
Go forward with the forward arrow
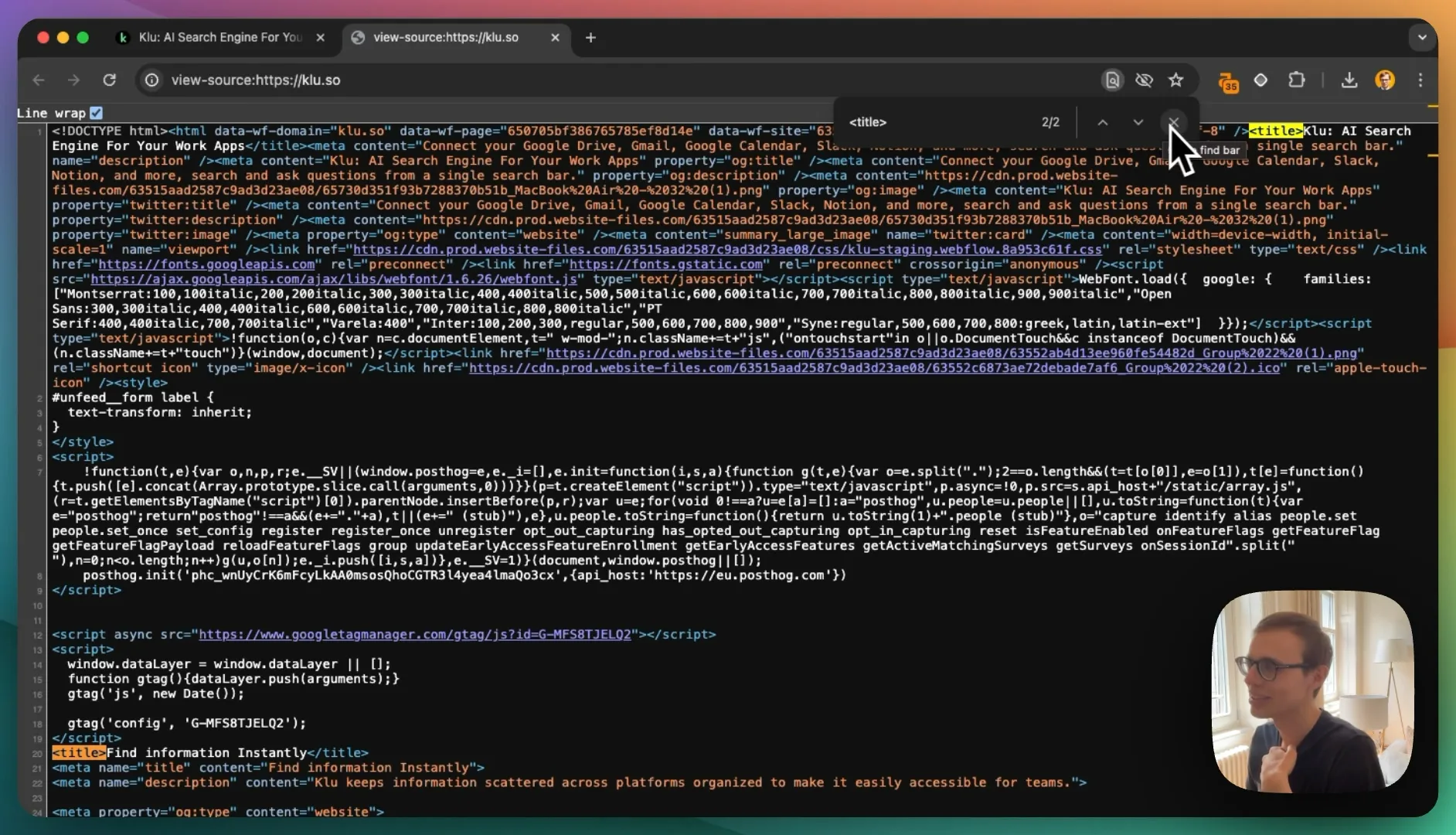tap(73, 80)
